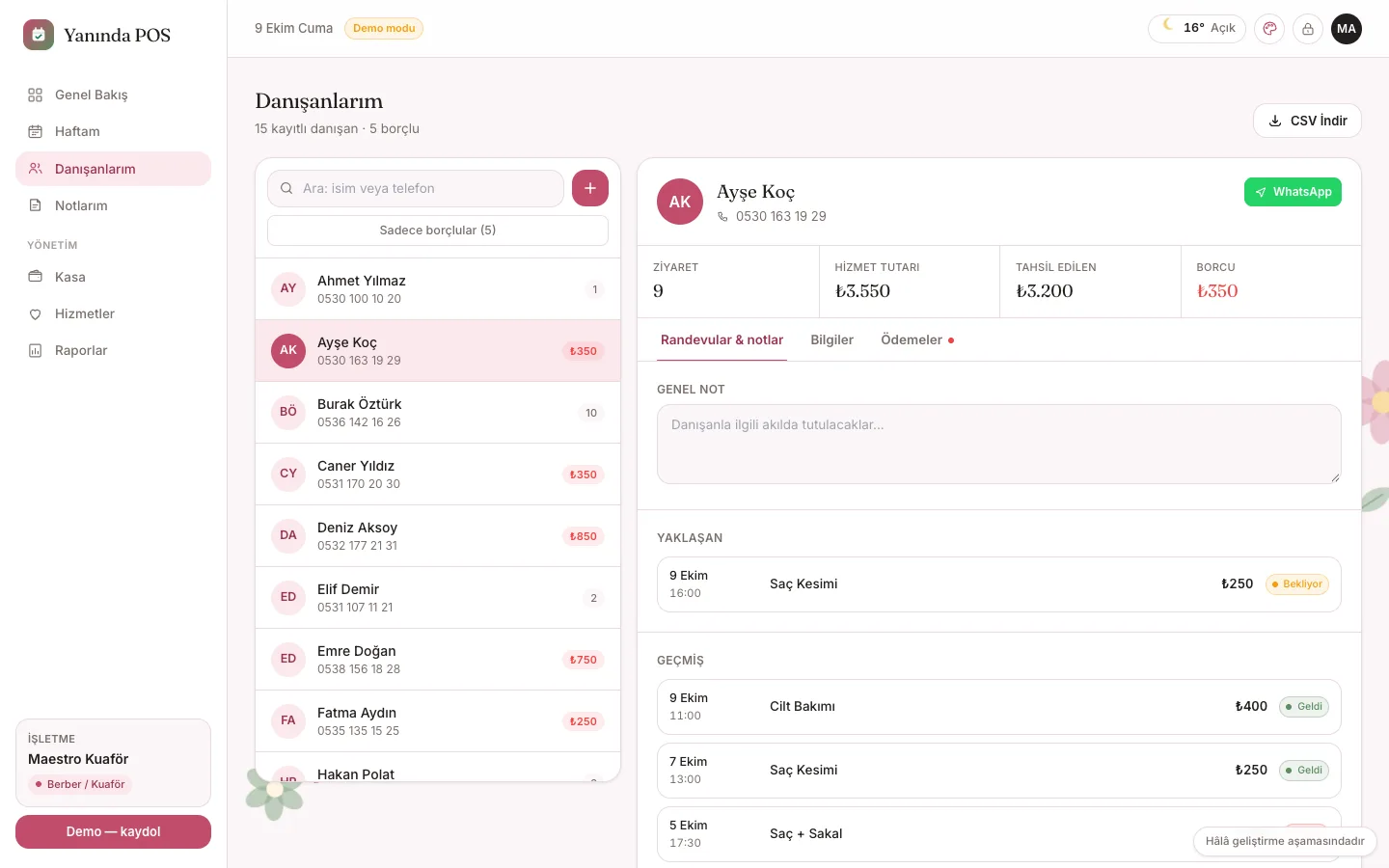Open Notlarım from the sidebar
This screenshot has width=1389, height=868.
pos(113,205)
